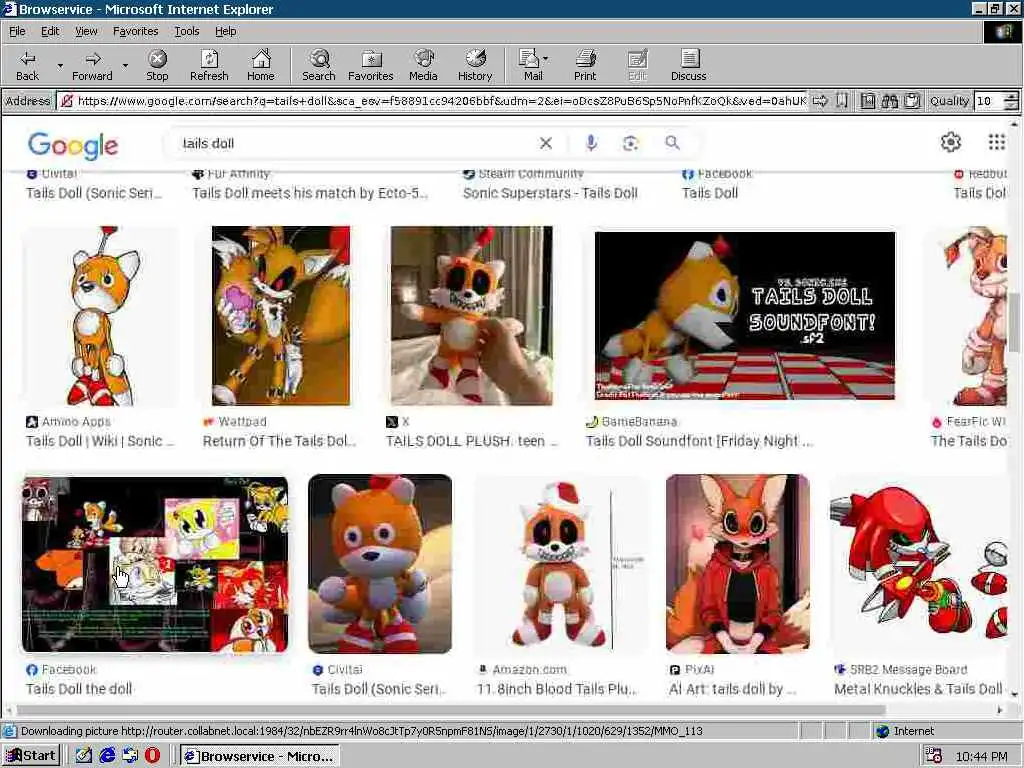
Task: Click the binoculars find icon
Action: tap(889, 101)
